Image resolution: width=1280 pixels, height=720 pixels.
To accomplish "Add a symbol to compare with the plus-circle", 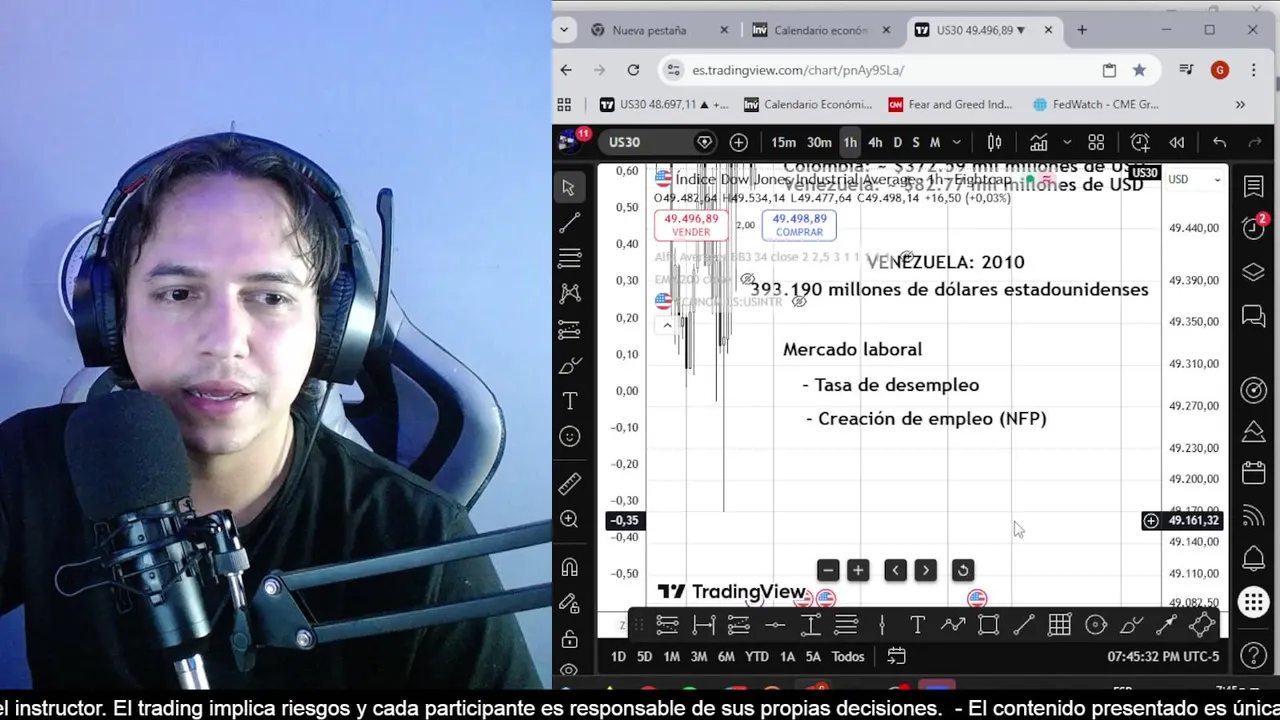I will [x=738, y=142].
